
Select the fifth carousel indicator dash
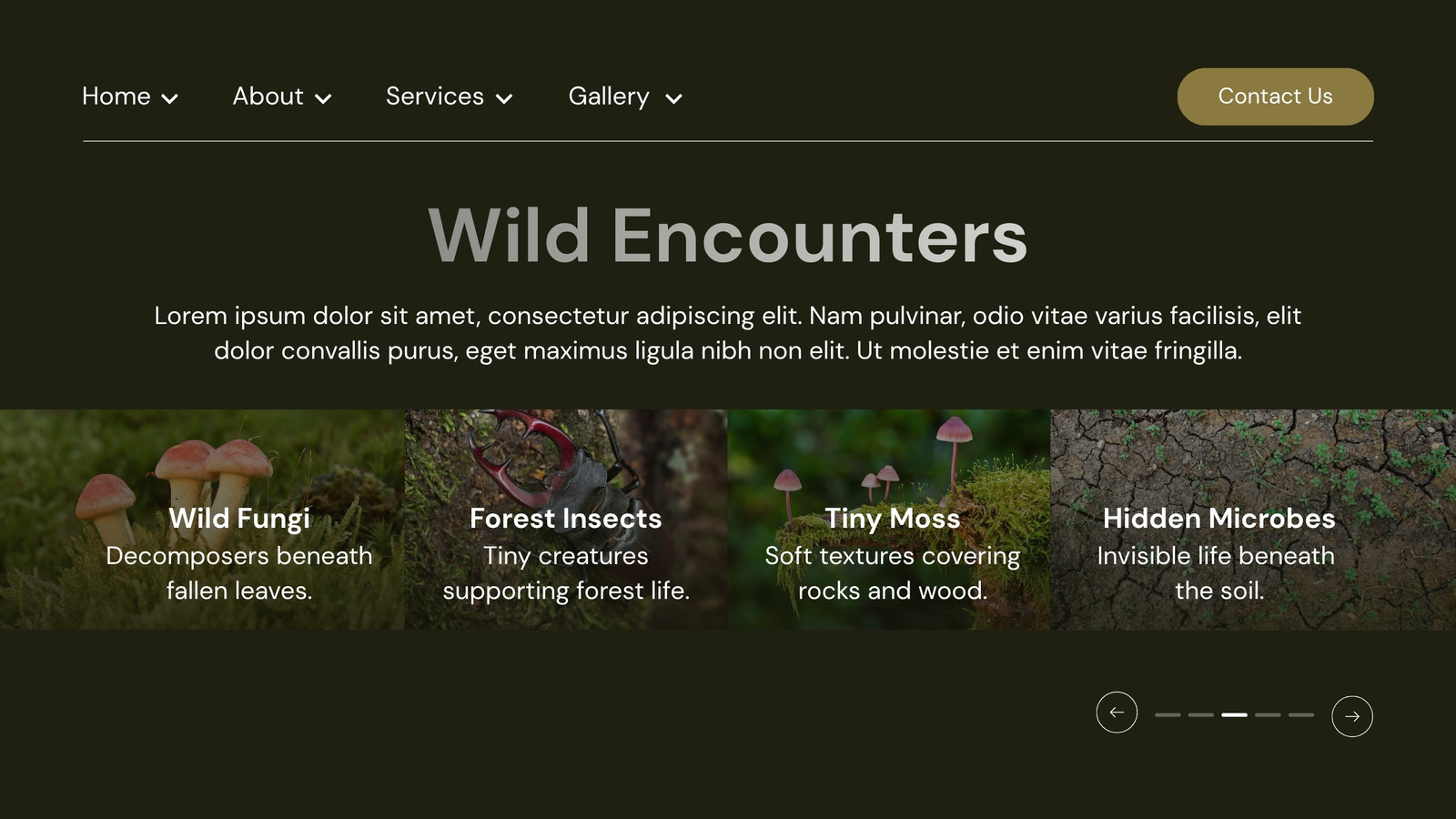point(1301,715)
